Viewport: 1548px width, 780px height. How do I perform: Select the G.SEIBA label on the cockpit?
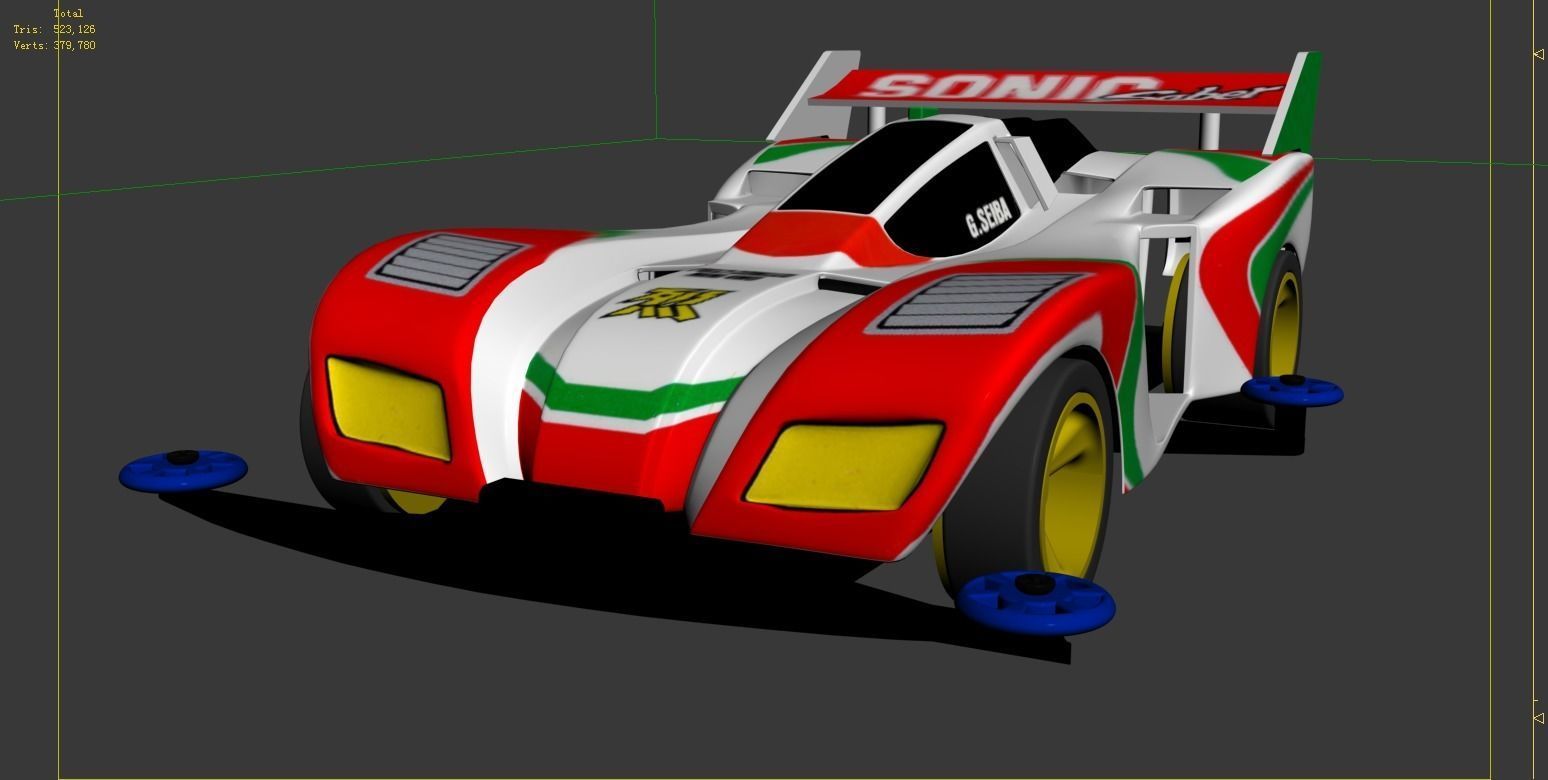990,216
